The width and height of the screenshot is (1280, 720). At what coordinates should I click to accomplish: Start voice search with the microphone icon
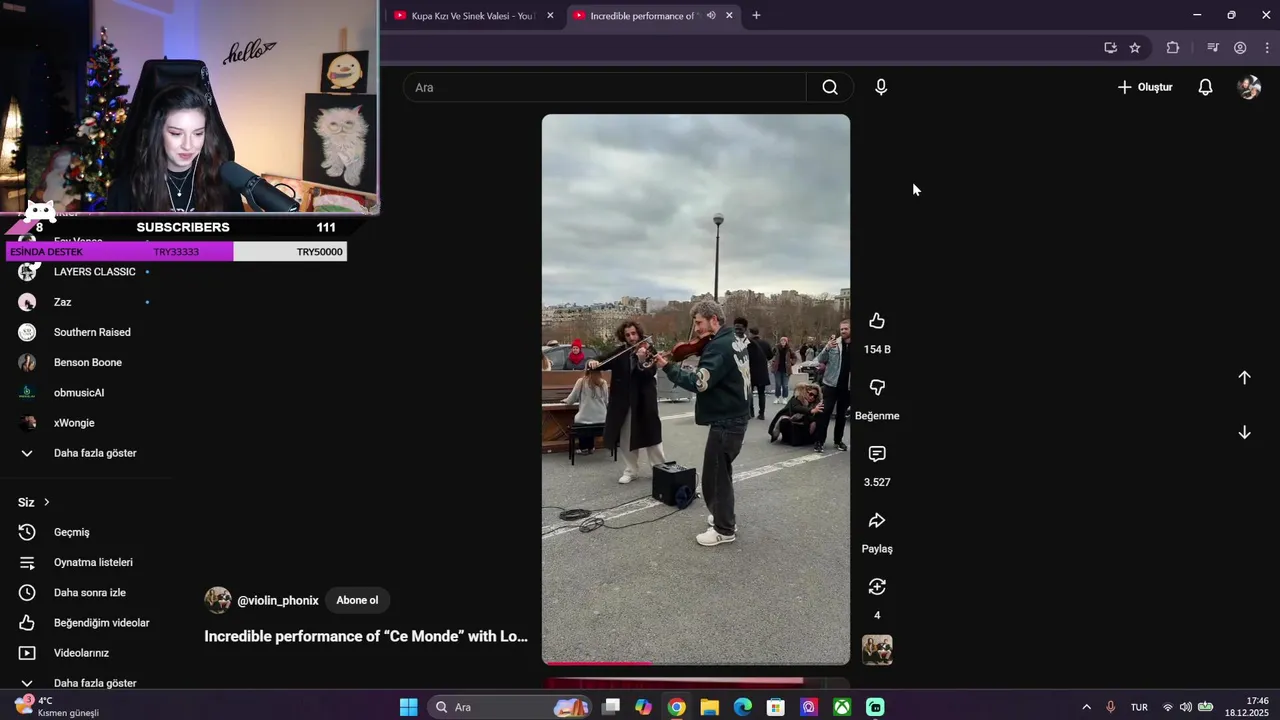881,87
